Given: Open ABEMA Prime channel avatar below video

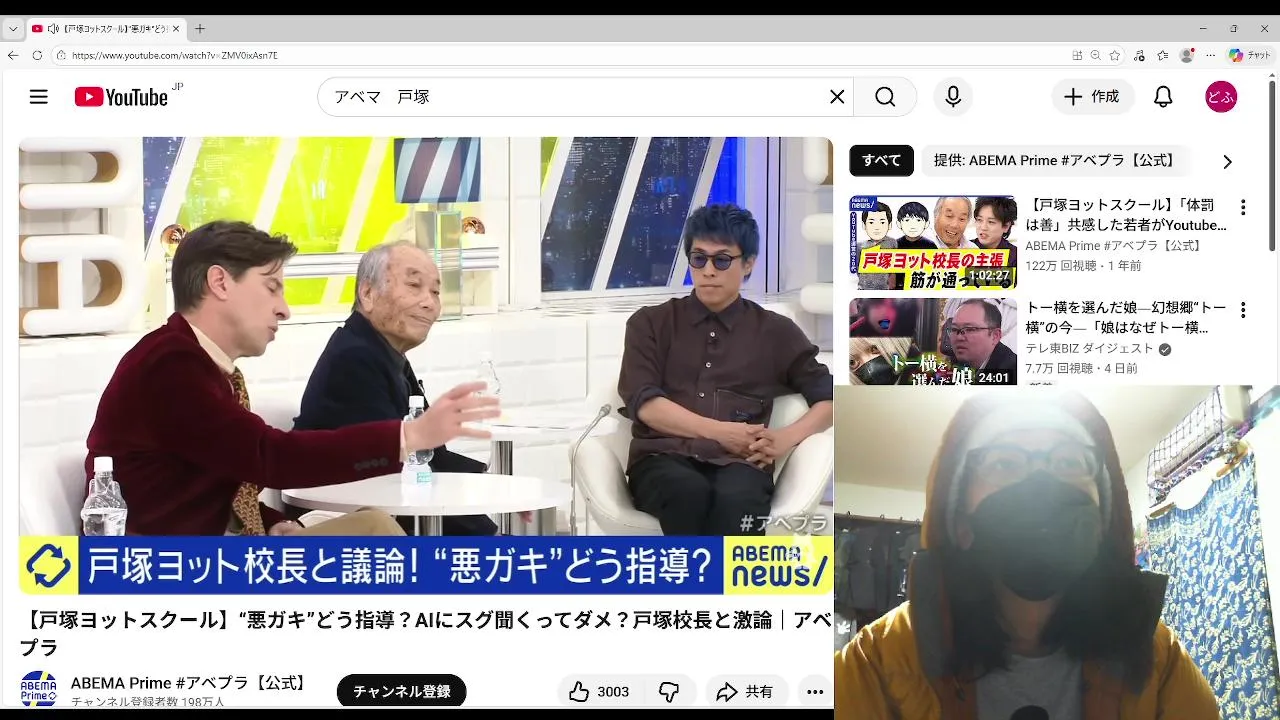Looking at the screenshot, I should click(x=39, y=690).
